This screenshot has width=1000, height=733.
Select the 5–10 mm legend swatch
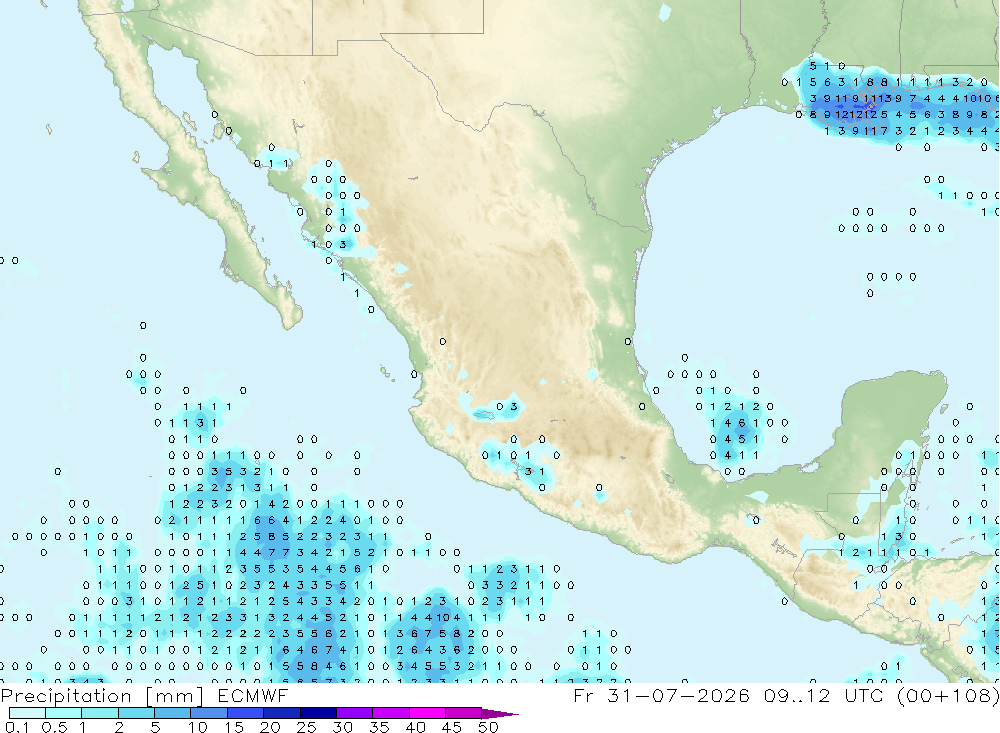pos(173,713)
